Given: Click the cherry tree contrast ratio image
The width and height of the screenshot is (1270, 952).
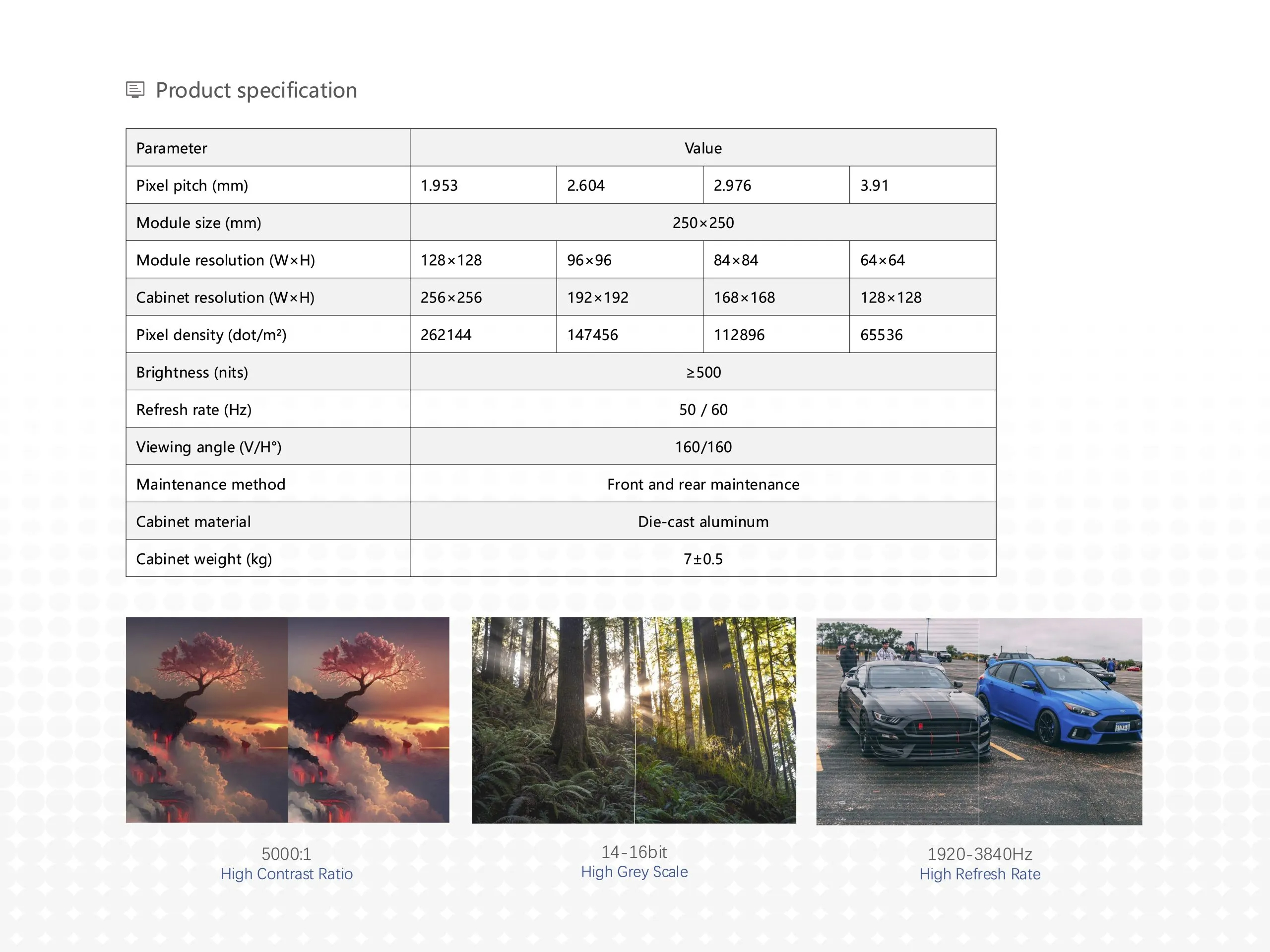Looking at the screenshot, I should [287, 719].
